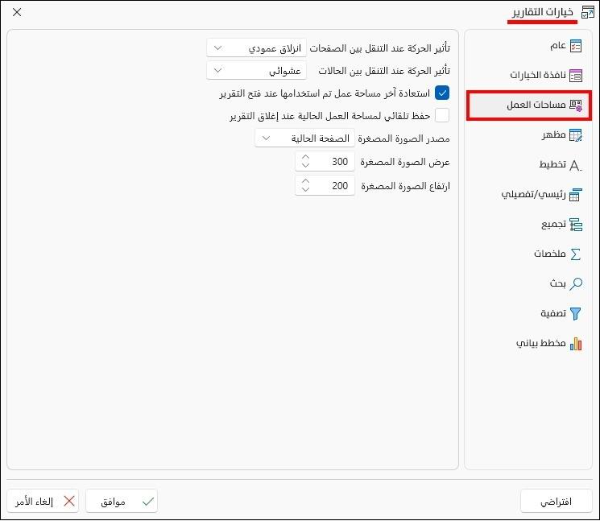Select the رئيسي/تفصيلي master-detail icon
Viewport: 600px width, 521px height.
[576, 195]
